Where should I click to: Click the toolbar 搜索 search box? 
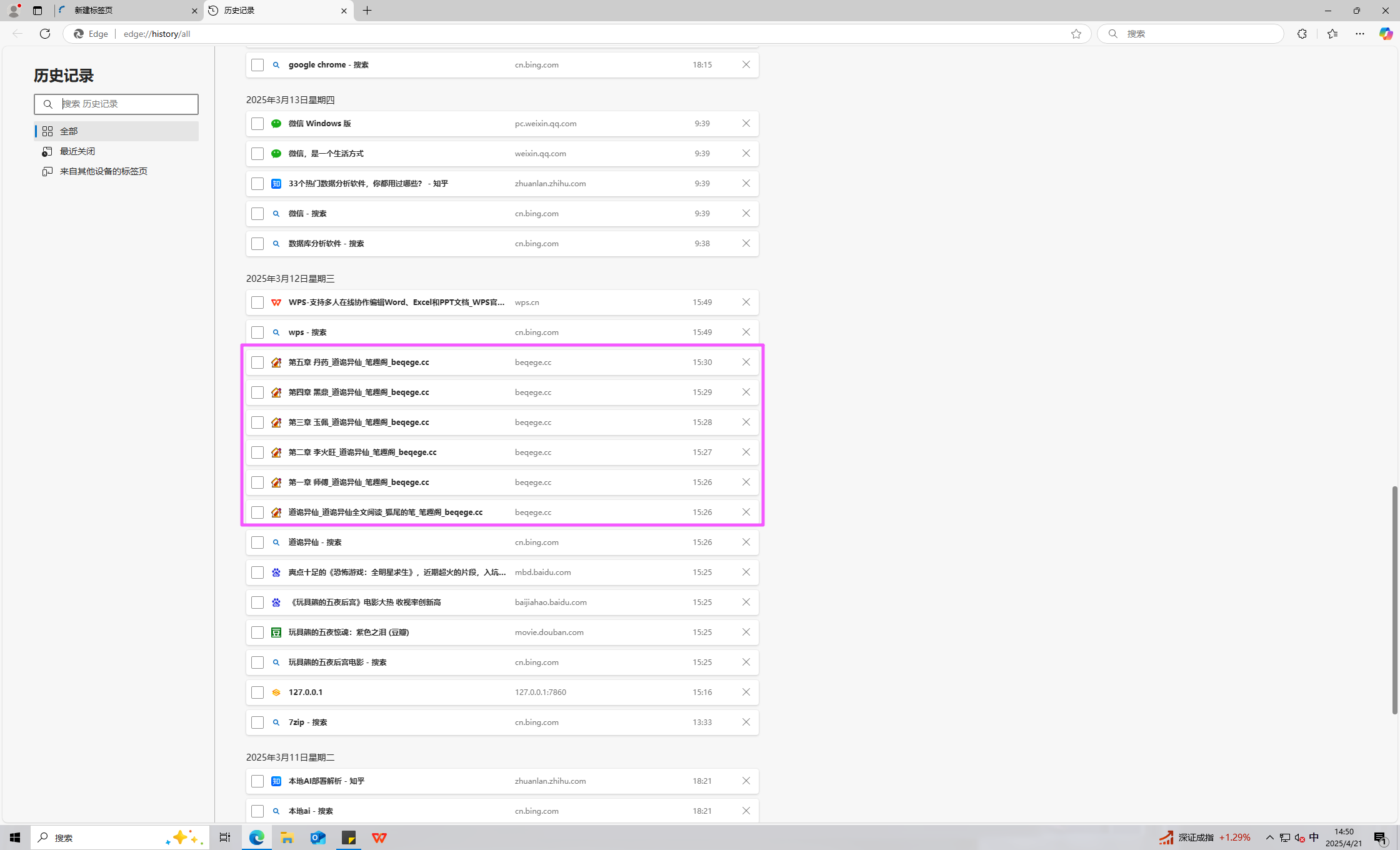click(x=1191, y=34)
